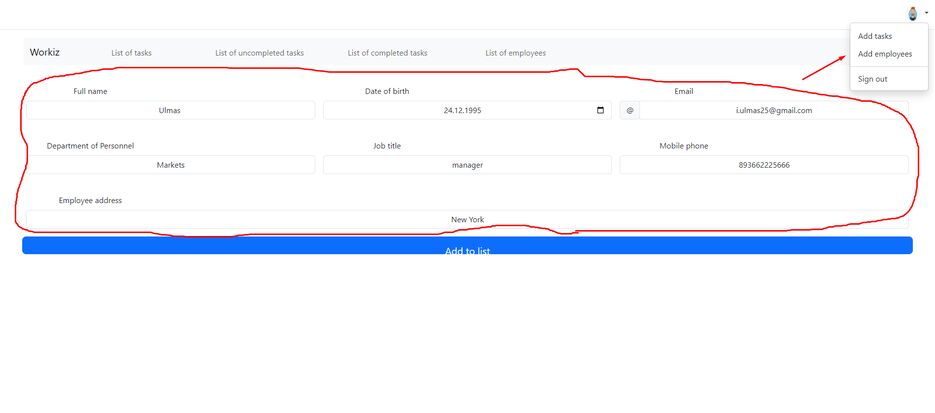Choose Add employees in dropdown menu

(x=885, y=54)
